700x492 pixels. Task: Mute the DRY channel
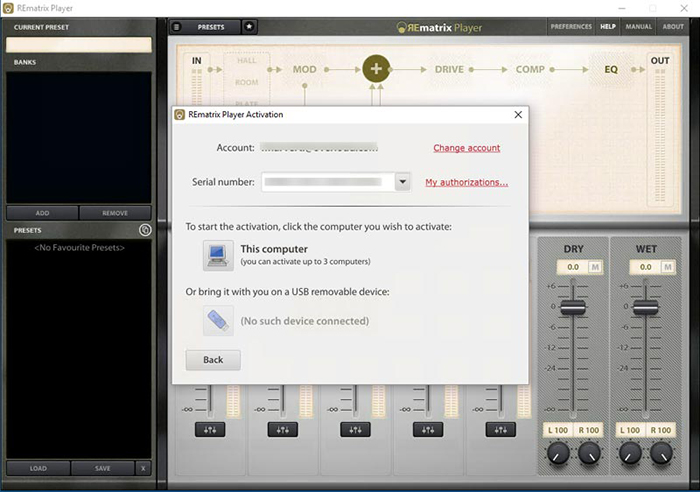pyautogui.click(x=595, y=267)
